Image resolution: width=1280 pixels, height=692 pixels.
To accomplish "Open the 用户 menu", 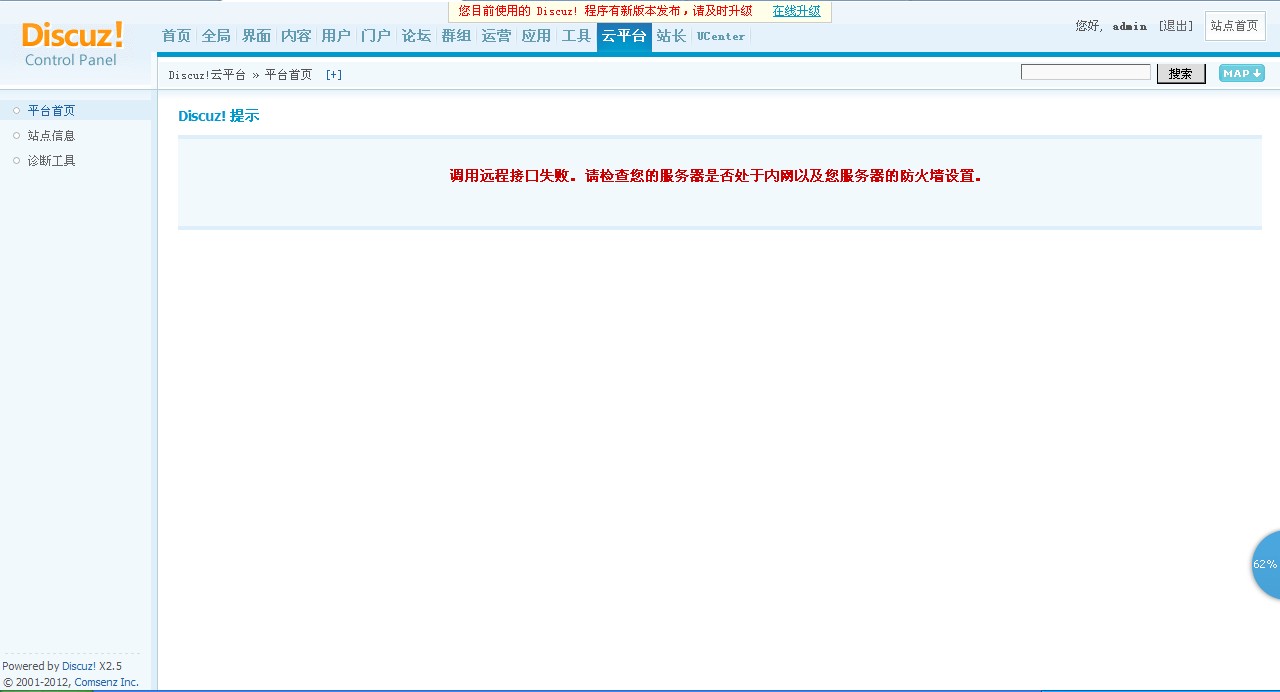I will click(x=336, y=36).
